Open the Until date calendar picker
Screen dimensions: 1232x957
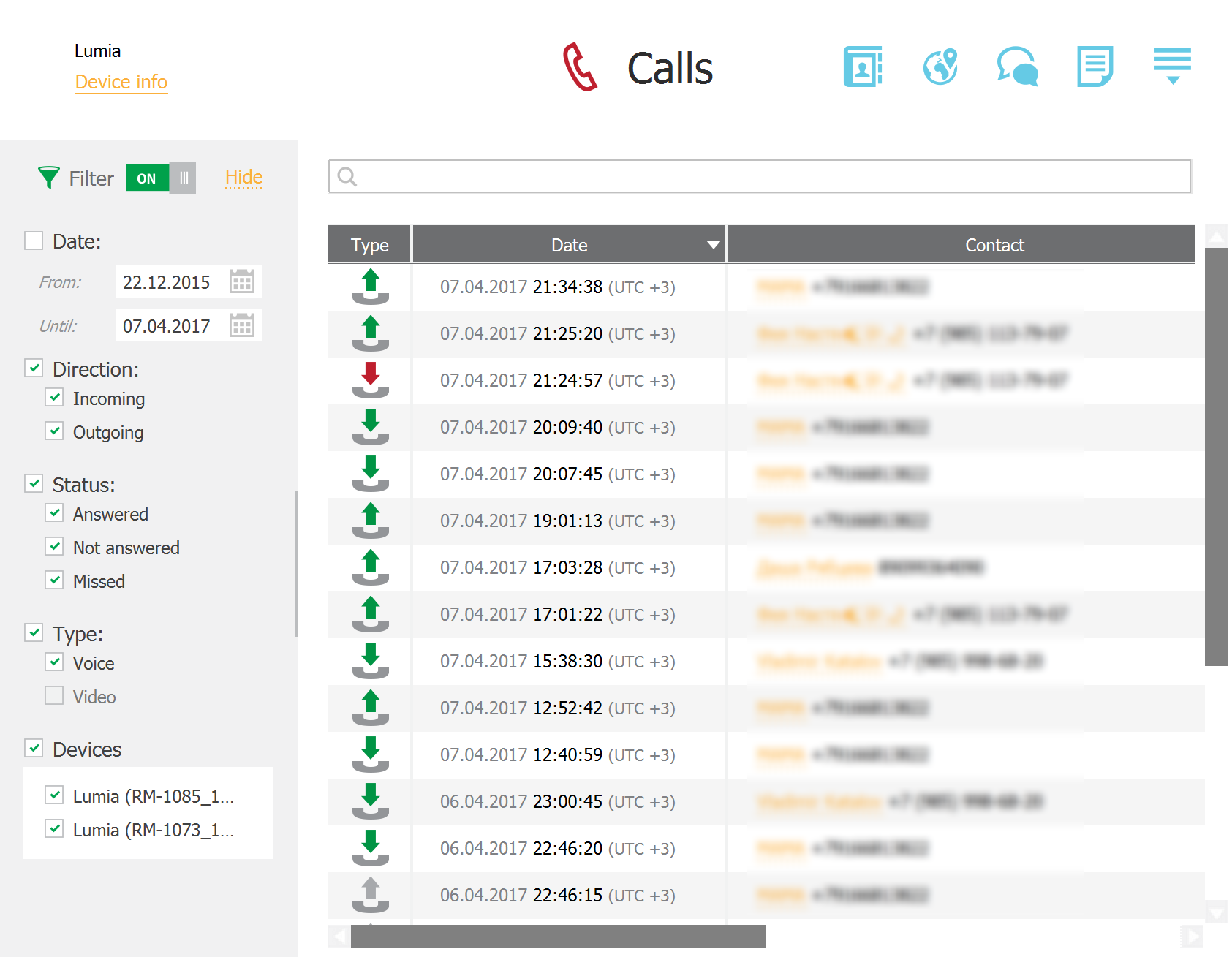[243, 325]
